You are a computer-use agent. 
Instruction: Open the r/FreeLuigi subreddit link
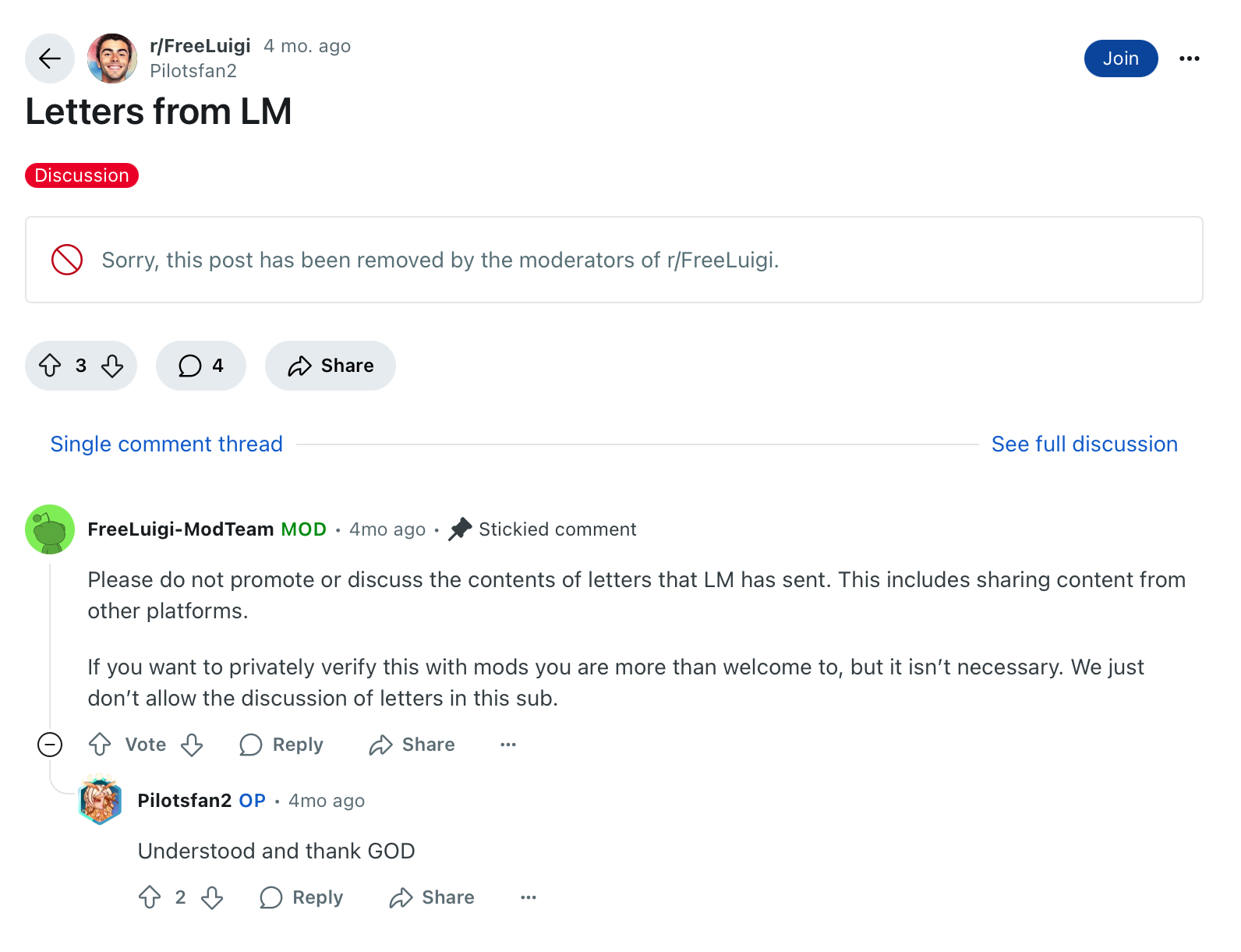click(x=200, y=46)
